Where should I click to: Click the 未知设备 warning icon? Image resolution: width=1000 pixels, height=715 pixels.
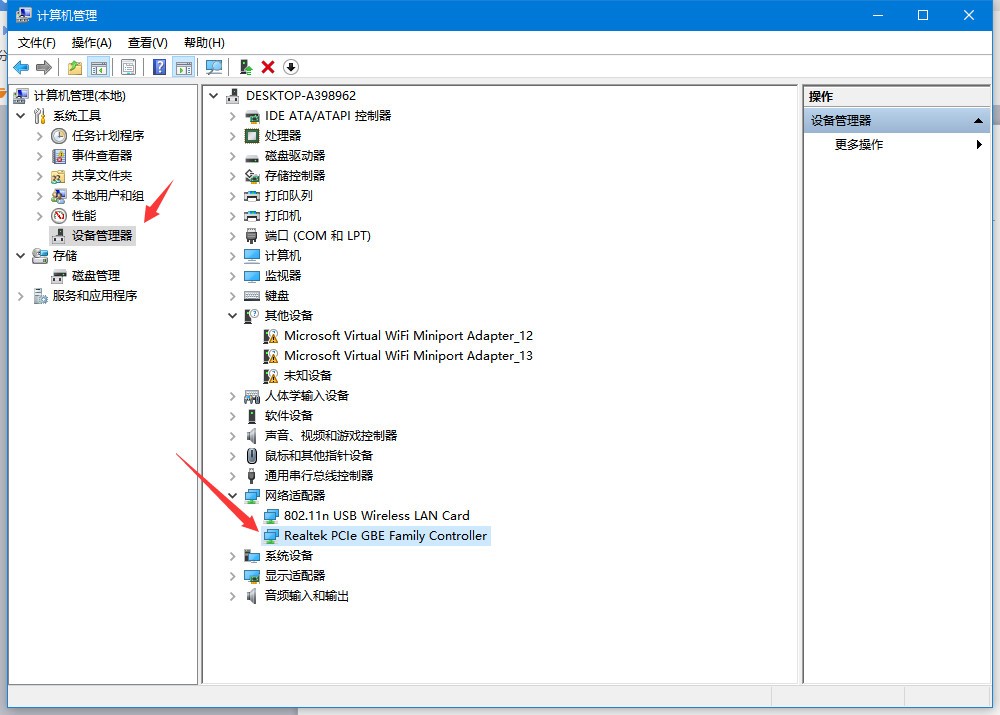pyautogui.click(x=271, y=376)
